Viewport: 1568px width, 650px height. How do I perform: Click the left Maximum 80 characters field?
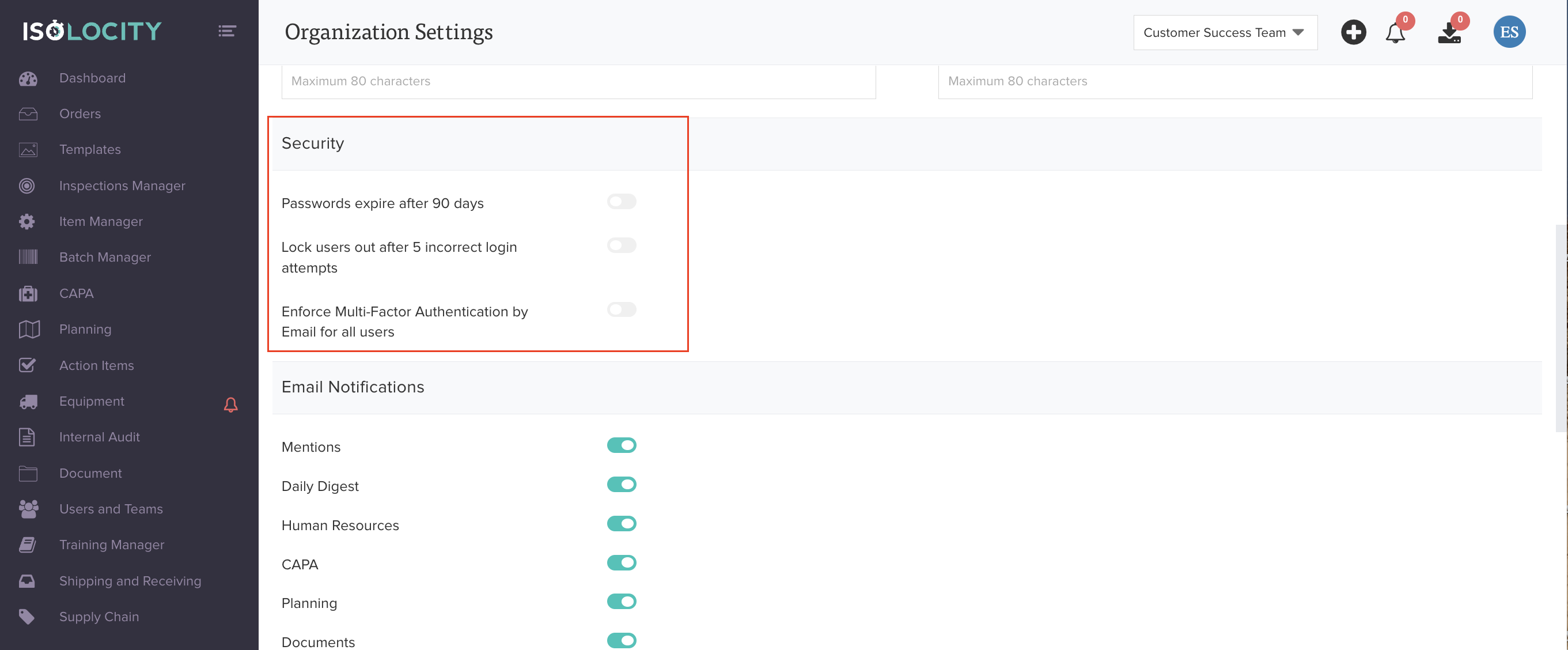tap(578, 82)
